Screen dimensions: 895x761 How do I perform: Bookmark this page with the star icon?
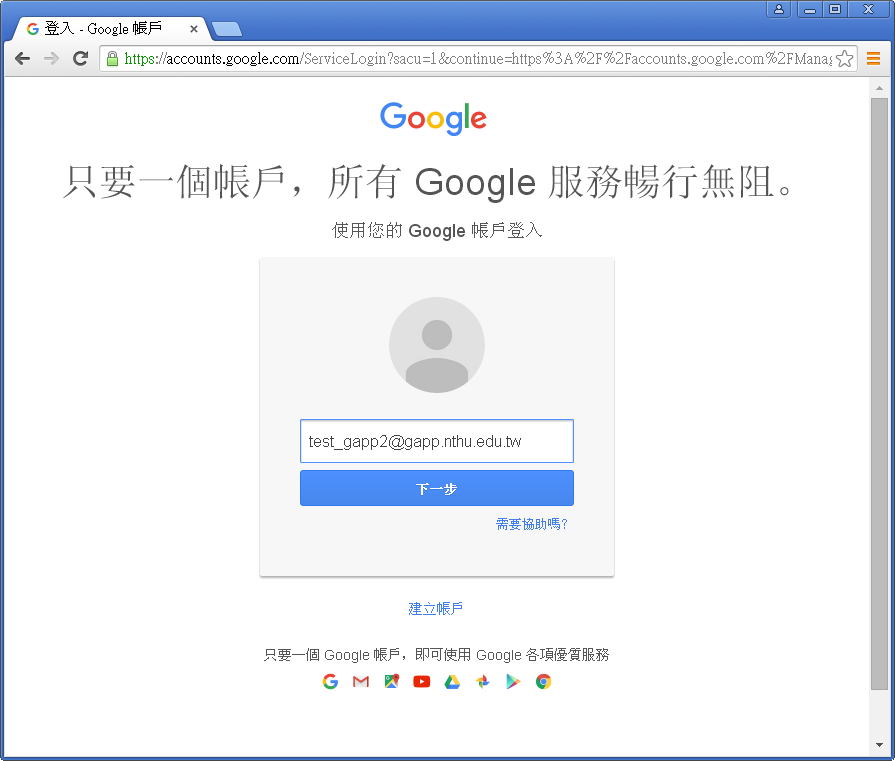[x=844, y=59]
